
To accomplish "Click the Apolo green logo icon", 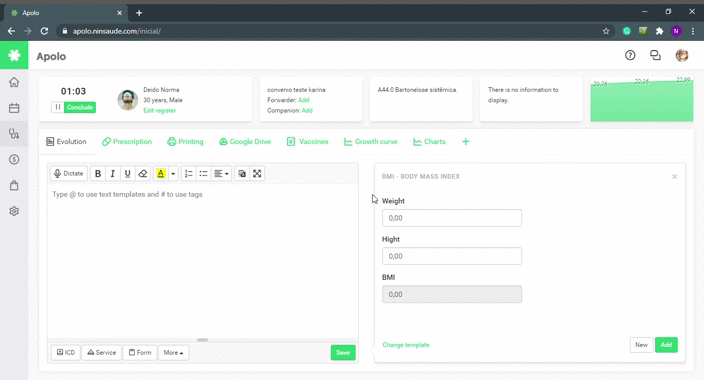I will (14, 55).
